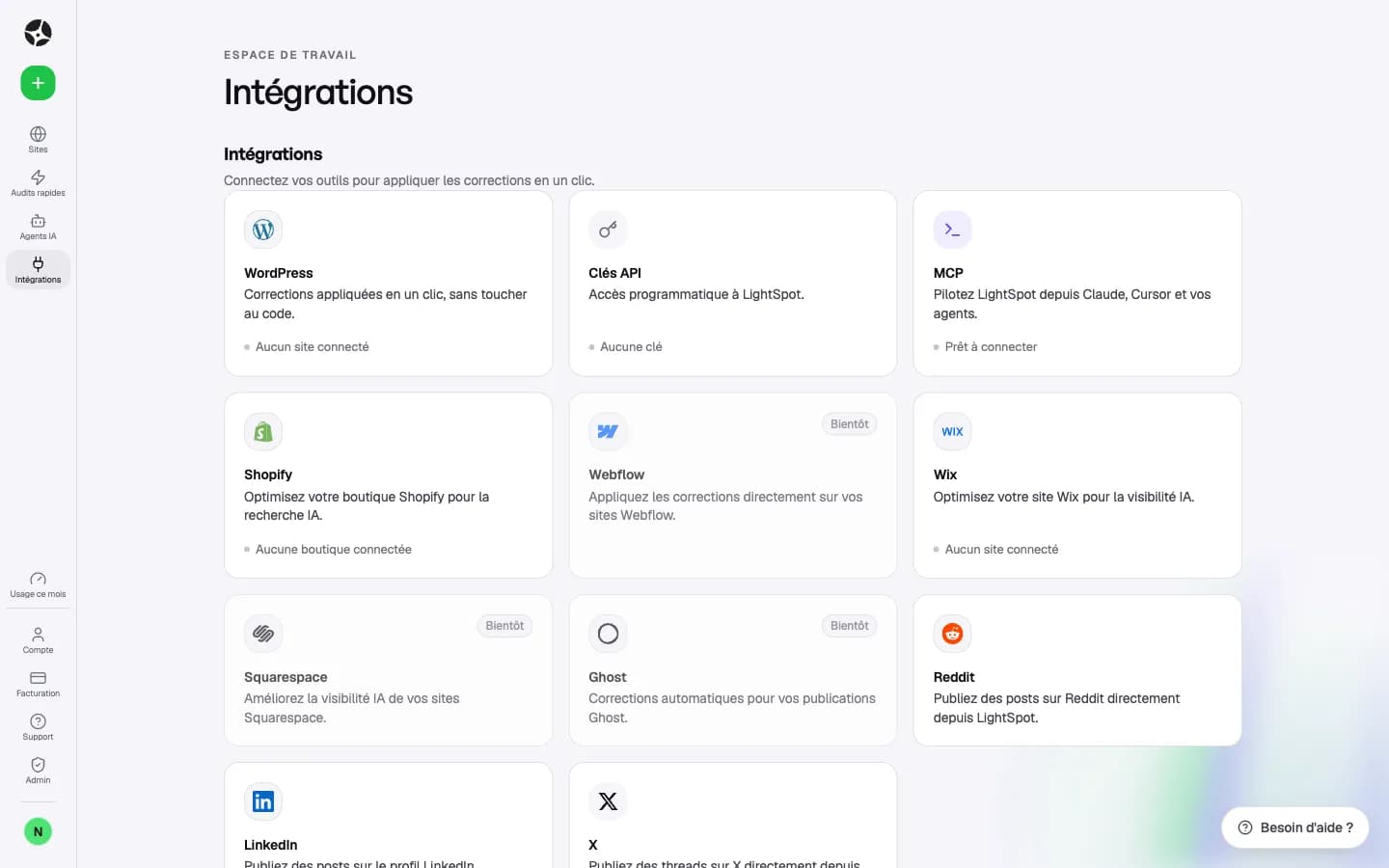
Task: Click the Bientôt badge on Squarespace
Action: click(504, 626)
